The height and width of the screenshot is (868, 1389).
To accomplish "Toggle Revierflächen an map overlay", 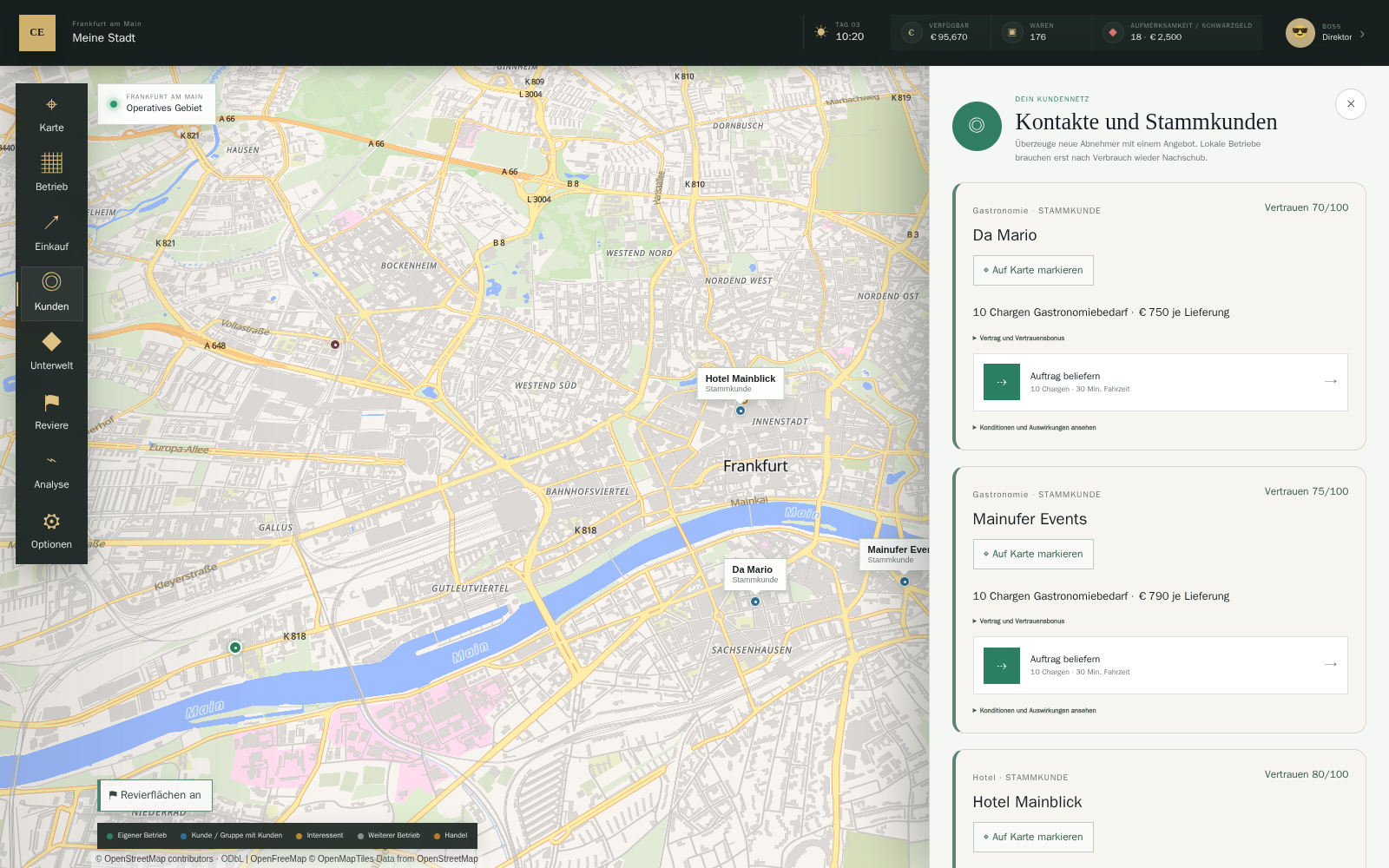I will (155, 795).
